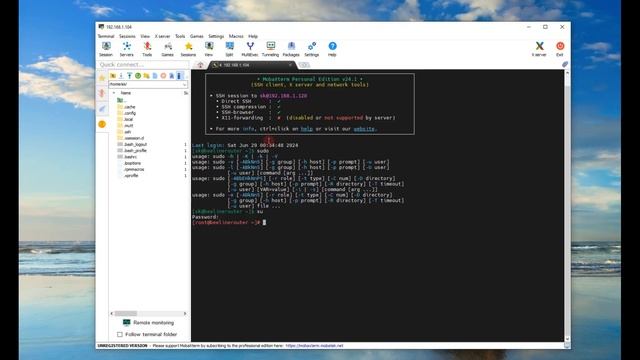Open the View menu
The width and height of the screenshot is (640, 360).
[145, 36]
